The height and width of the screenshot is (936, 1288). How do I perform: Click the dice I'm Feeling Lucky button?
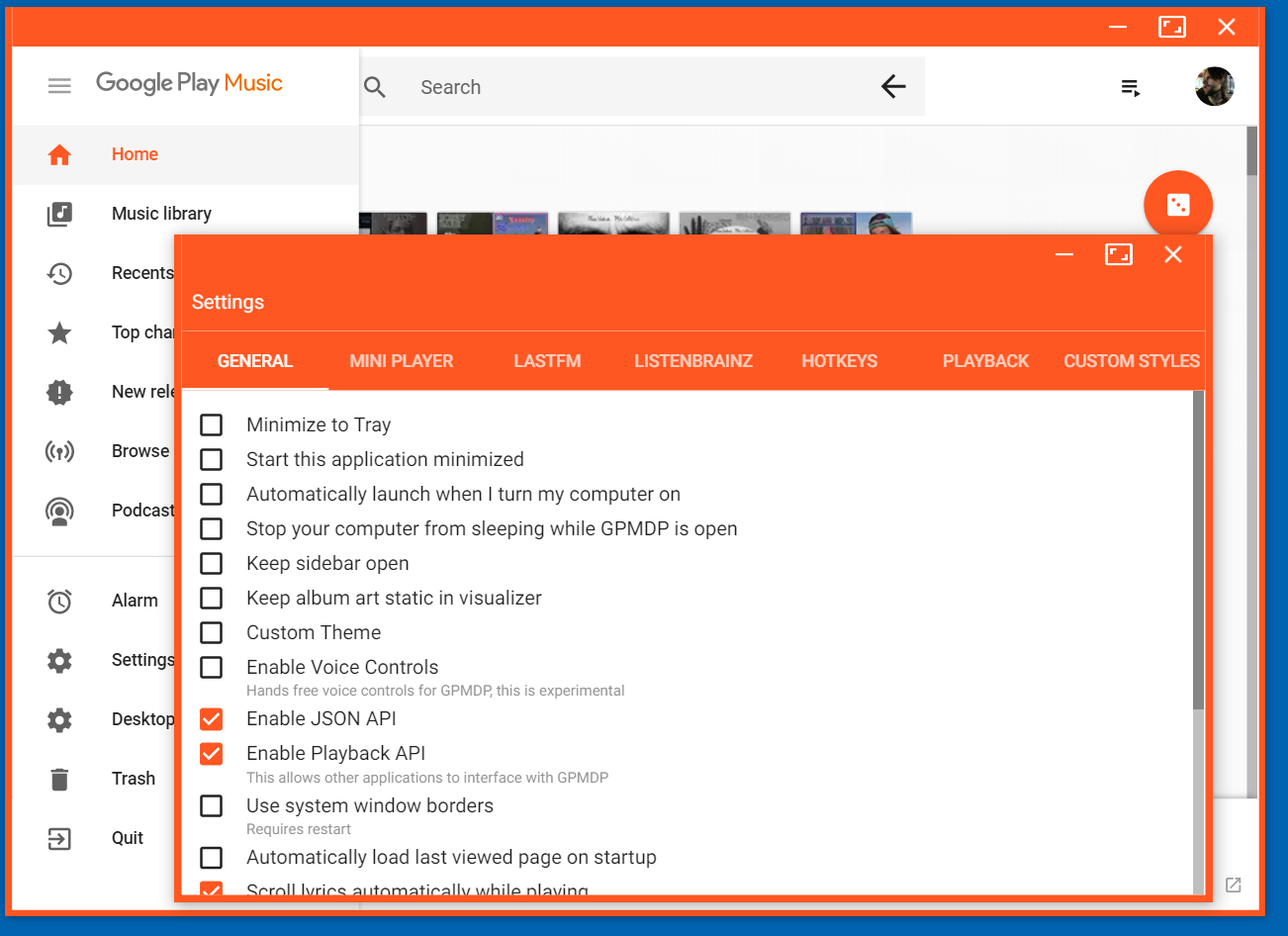click(x=1178, y=205)
